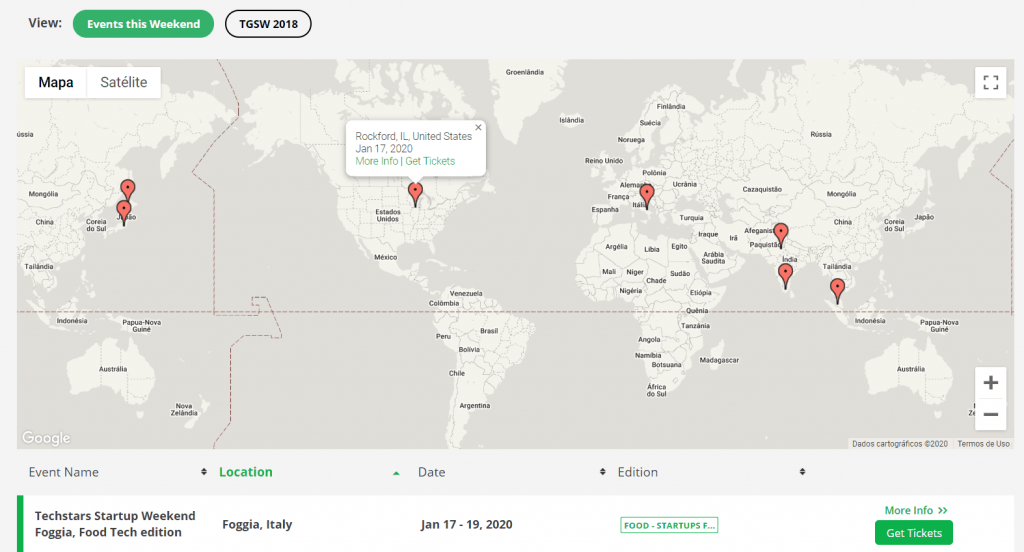Screen dimensions: 1024x552
Task: Switch map to Mapa mode
Action: coord(56,82)
